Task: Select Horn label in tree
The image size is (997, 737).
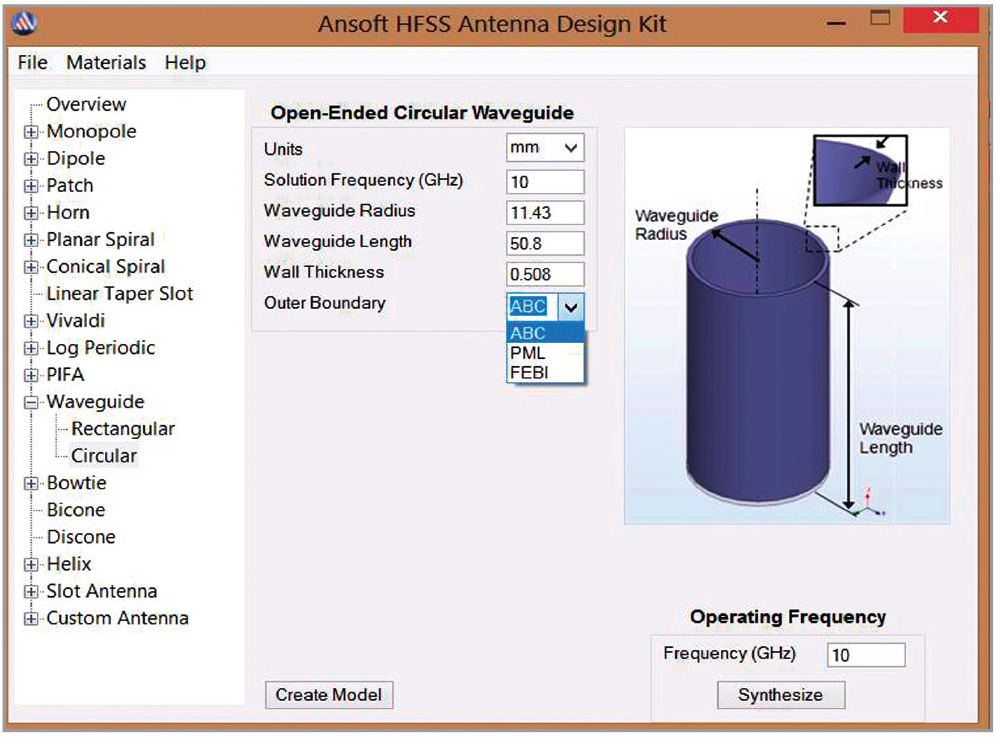Action: pos(68,212)
